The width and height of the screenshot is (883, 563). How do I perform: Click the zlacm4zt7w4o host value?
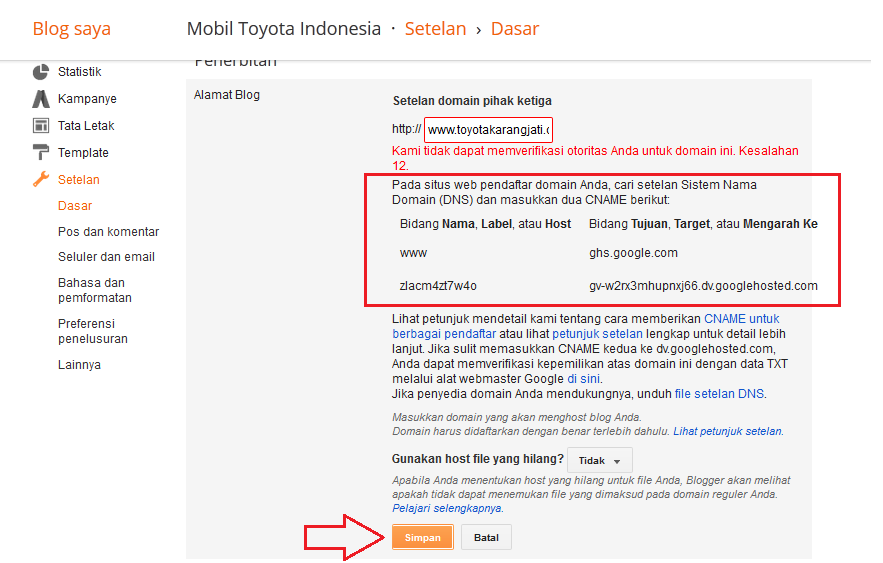coord(438,286)
